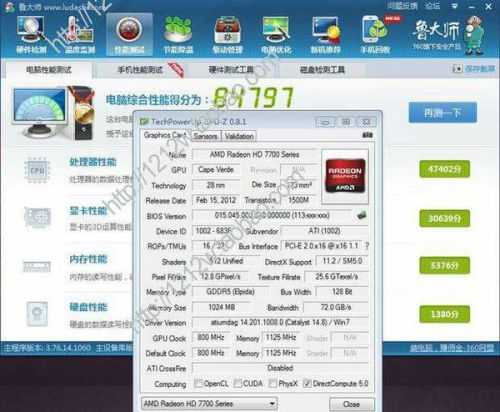Viewport: 500px width, 412px height.
Task: Click the graphics card icon beside 显卡性能
Action: (37, 218)
